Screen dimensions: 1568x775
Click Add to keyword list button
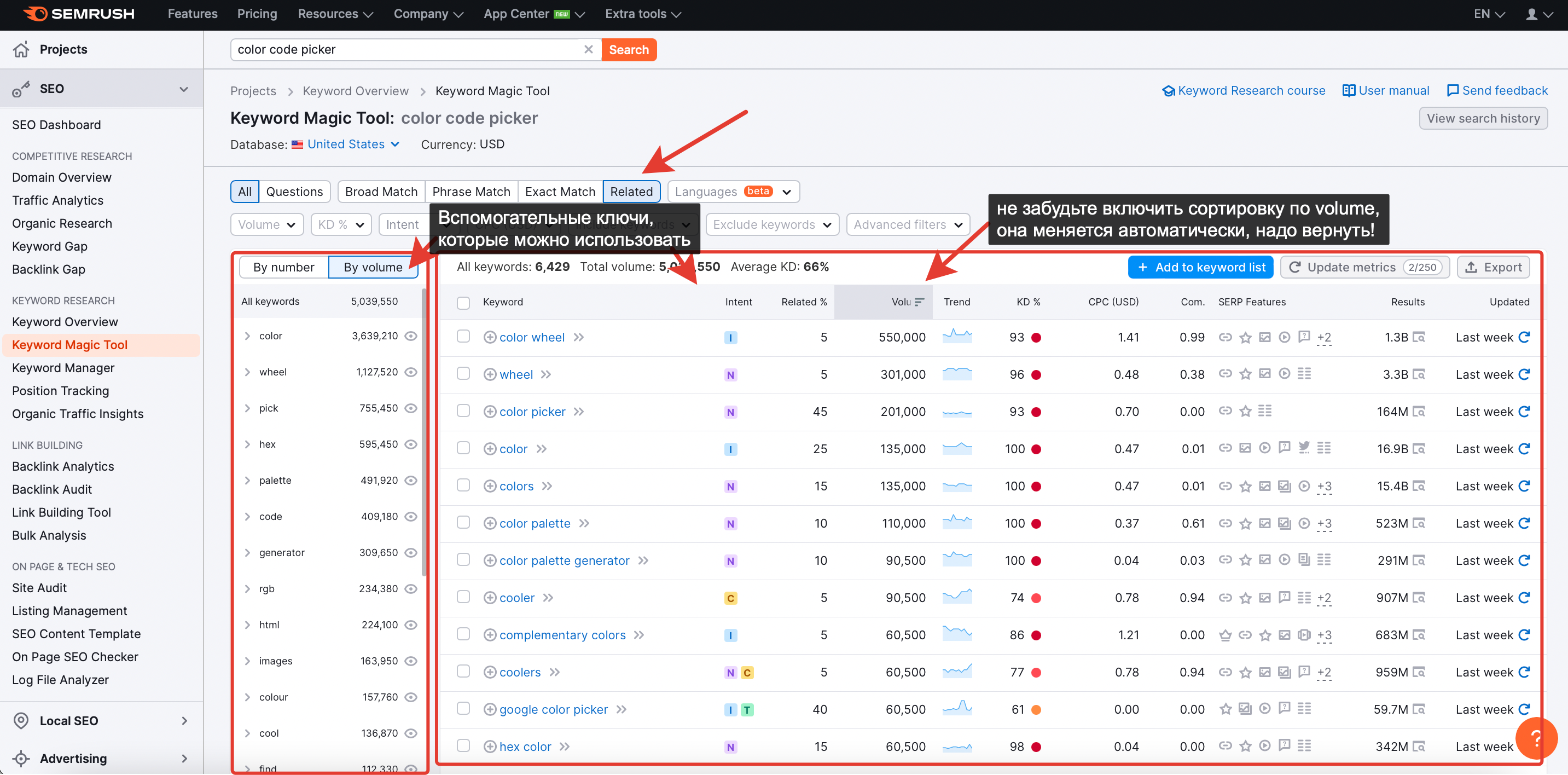coord(1200,267)
